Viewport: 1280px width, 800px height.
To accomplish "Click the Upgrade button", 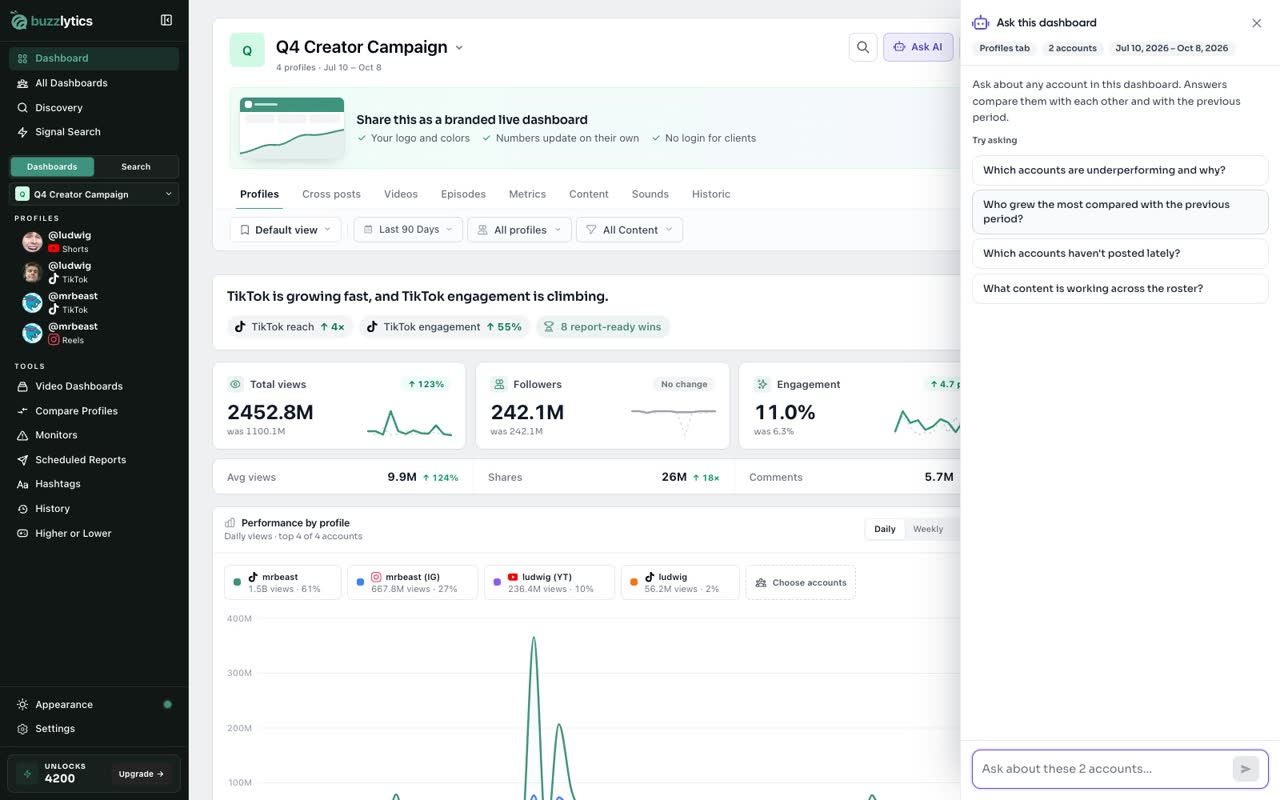I will pos(141,774).
